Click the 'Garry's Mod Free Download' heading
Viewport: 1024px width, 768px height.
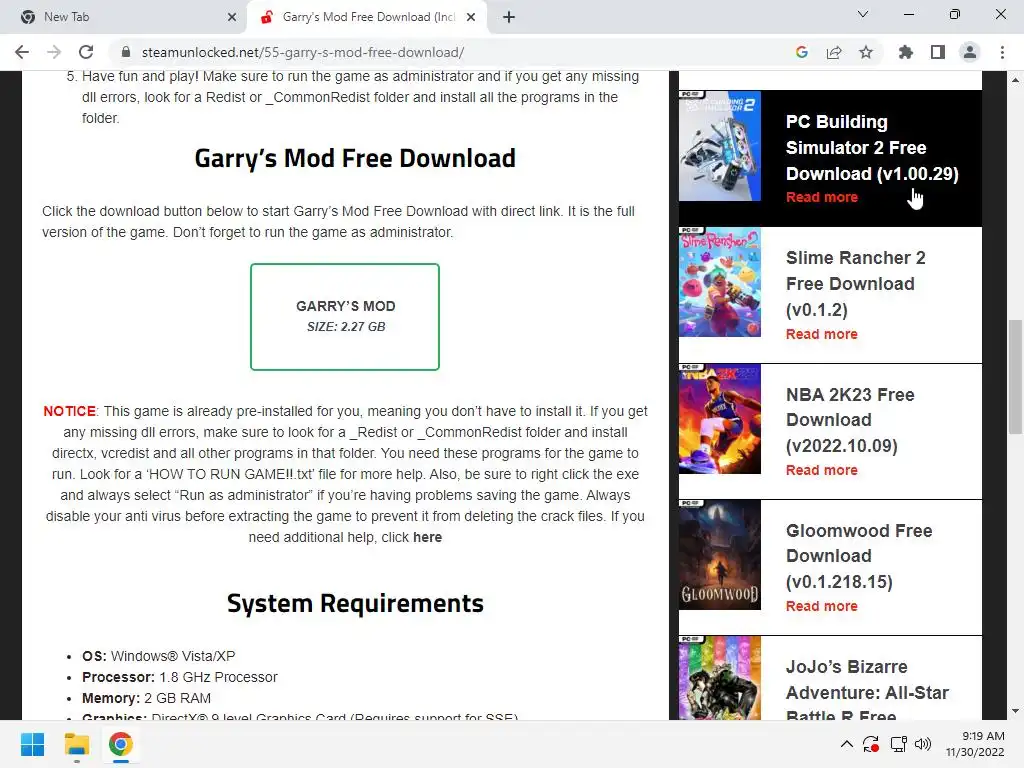click(x=355, y=159)
